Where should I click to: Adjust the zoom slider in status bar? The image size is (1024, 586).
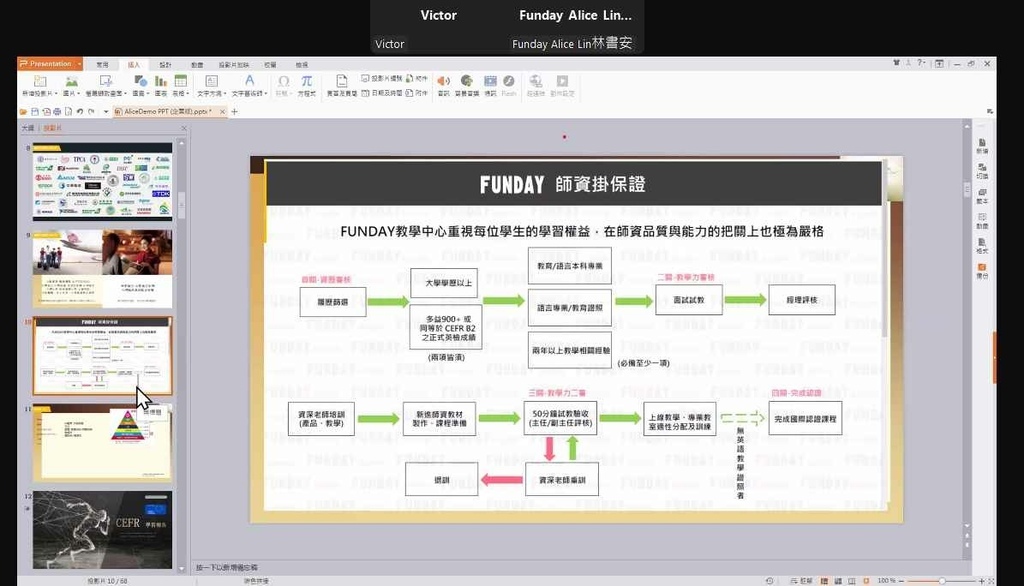click(942, 581)
